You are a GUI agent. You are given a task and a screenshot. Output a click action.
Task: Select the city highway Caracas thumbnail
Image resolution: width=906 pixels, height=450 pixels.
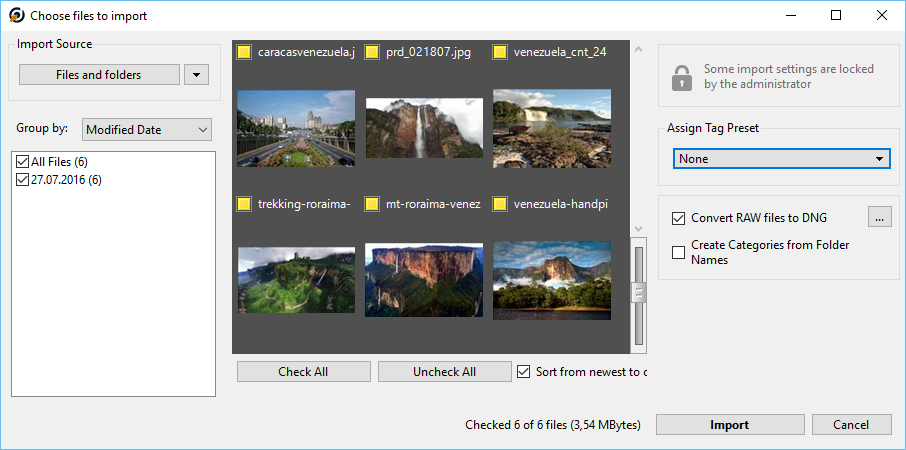click(x=296, y=128)
